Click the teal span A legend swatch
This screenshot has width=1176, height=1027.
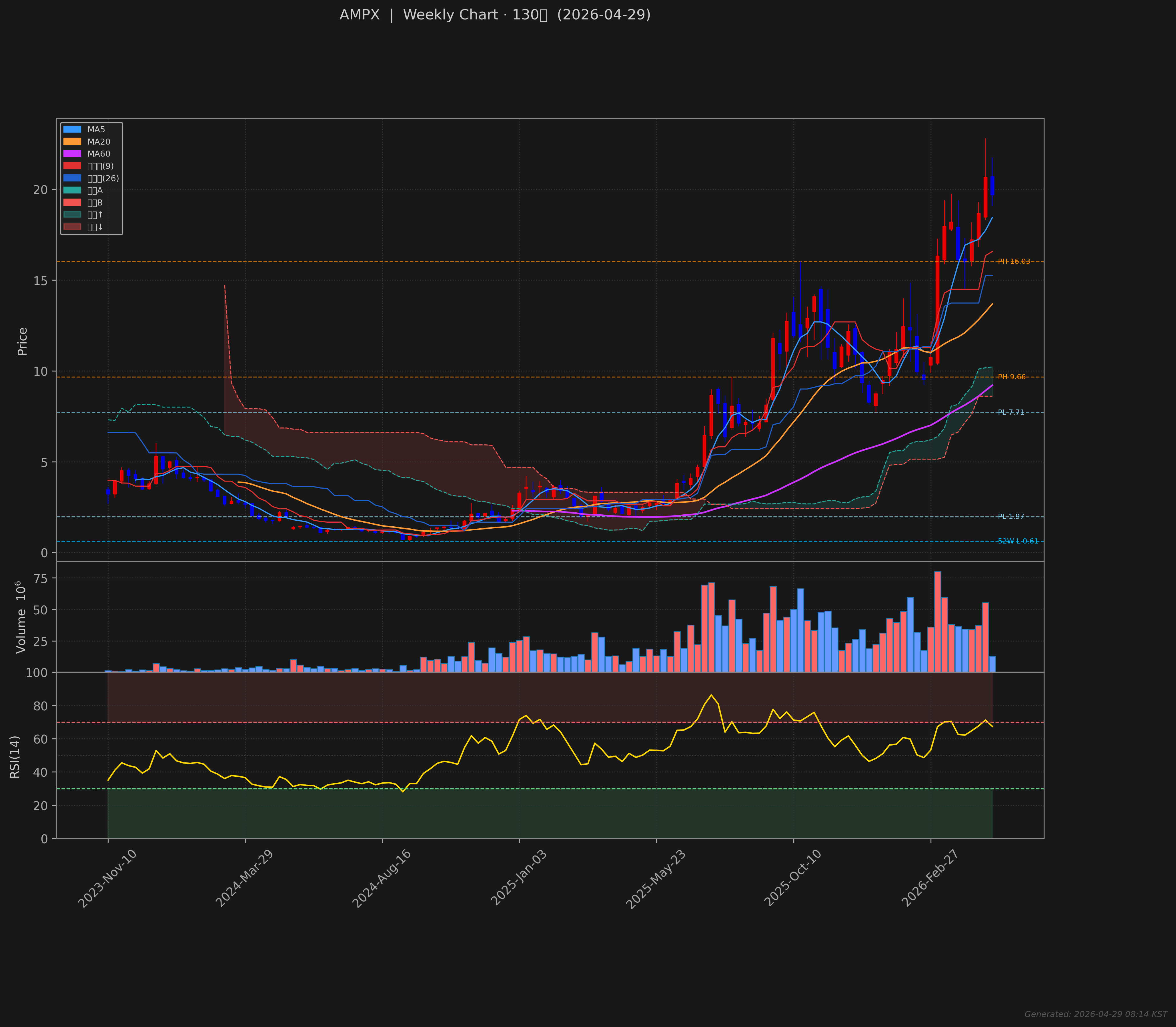[72, 190]
